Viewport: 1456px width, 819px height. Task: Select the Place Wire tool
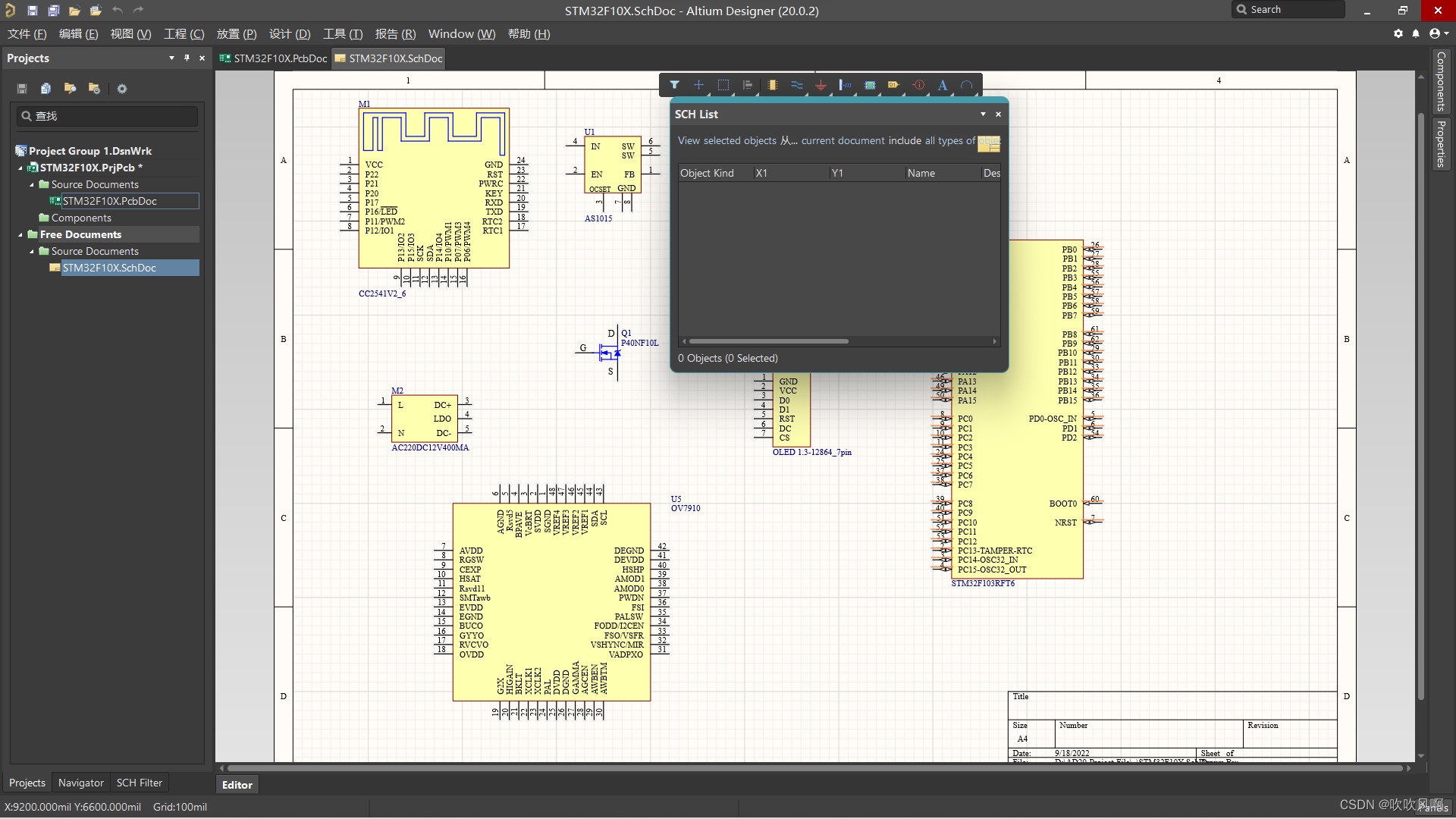(x=796, y=85)
